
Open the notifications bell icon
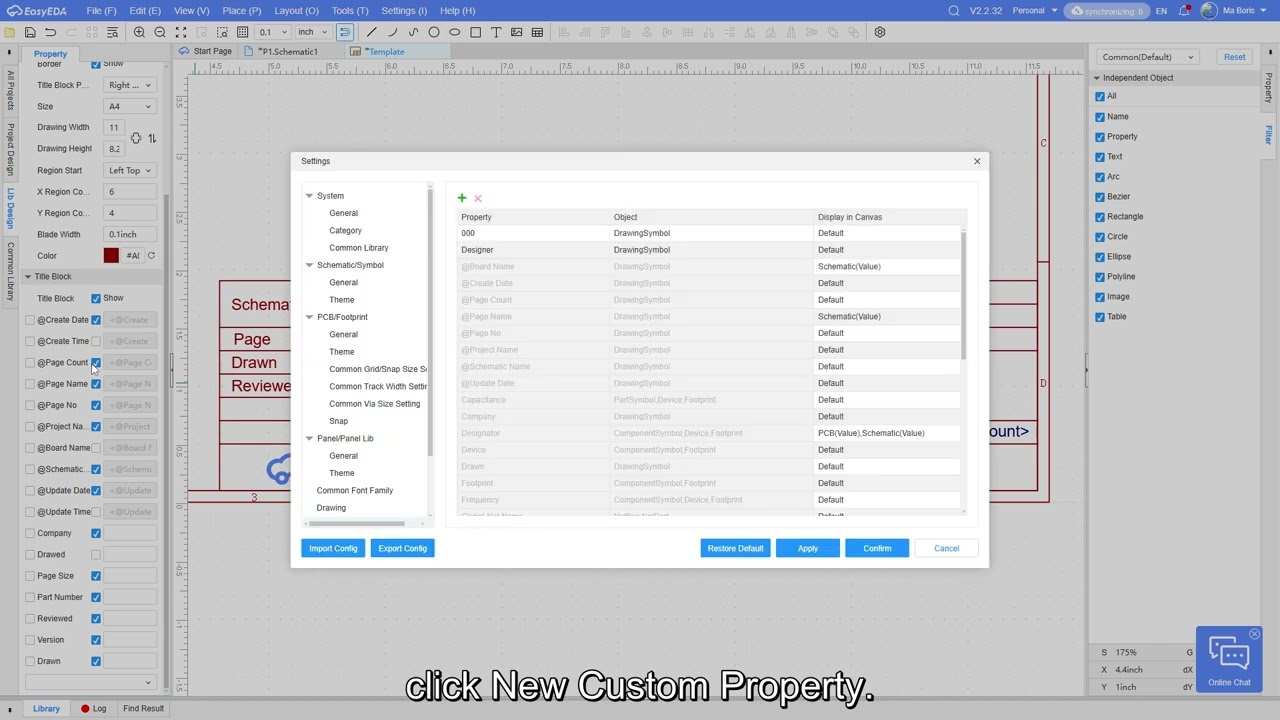(x=1185, y=10)
